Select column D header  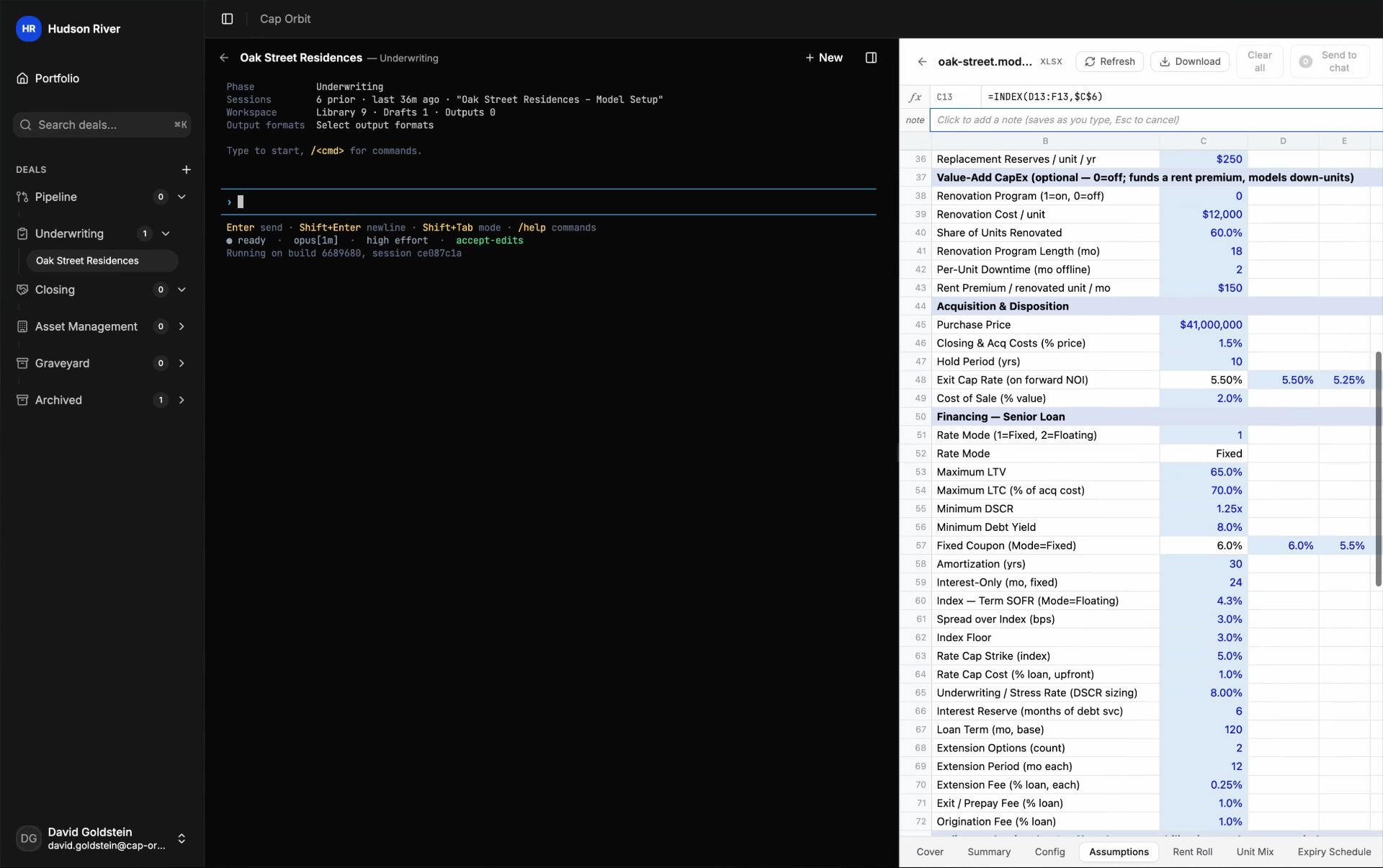click(1282, 141)
